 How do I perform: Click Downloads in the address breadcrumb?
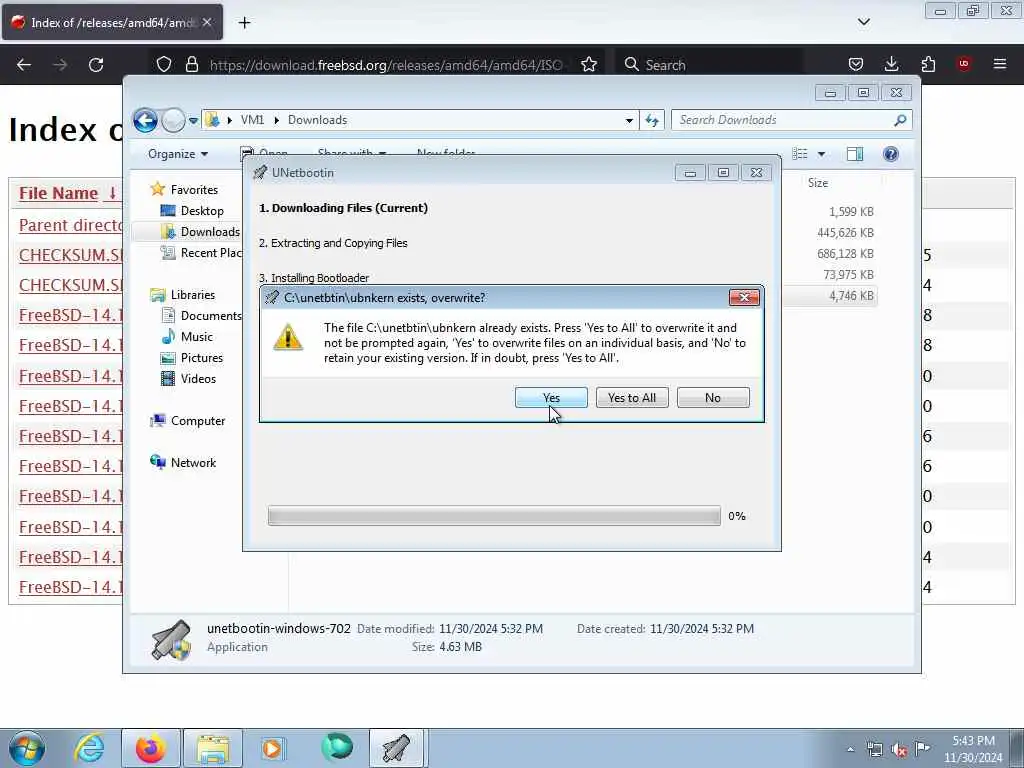(317, 120)
